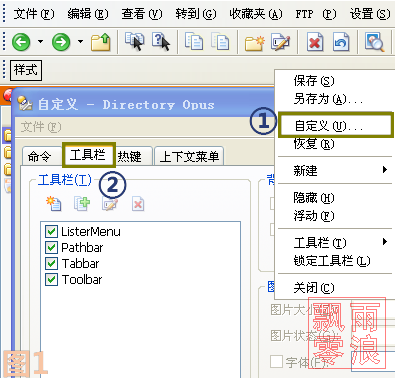Image resolution: width=395 pixels, height=378 pixels.
Task: Click the main toolbar drag handle grip
Action: pyautogui.click(x=4, y=42)
